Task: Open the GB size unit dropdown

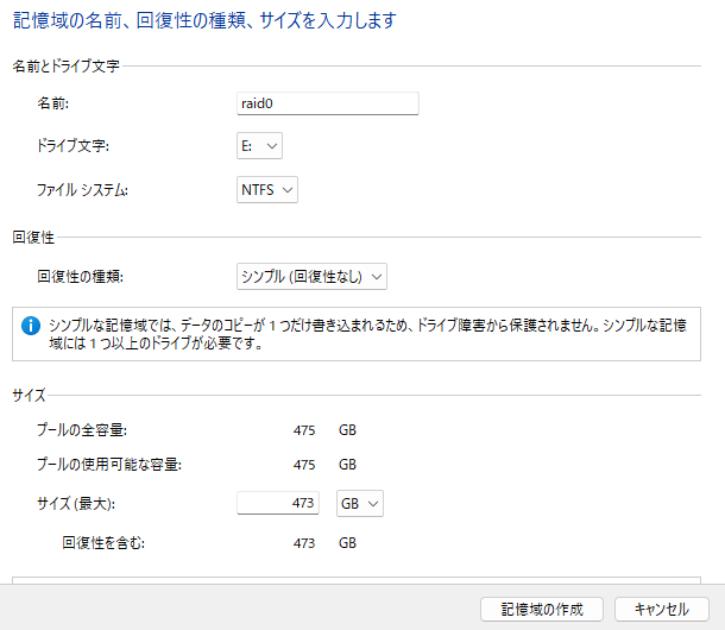Action: coord(360,503)
